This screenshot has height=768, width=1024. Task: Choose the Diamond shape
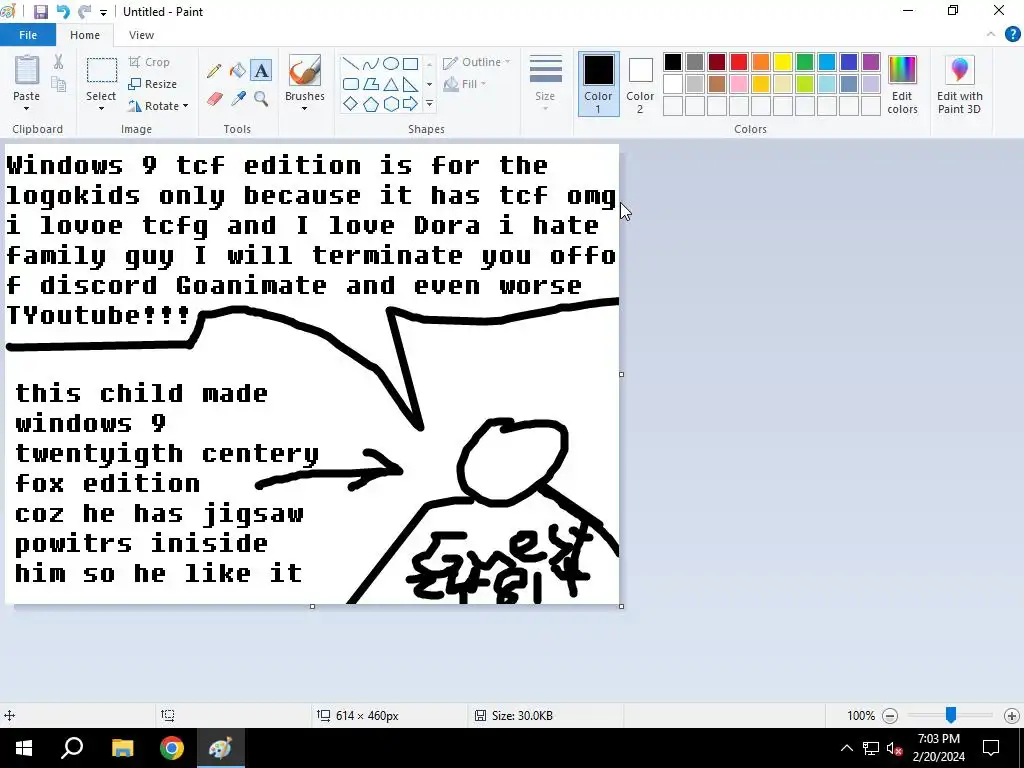pyautogui.click(x=351, y=104)
